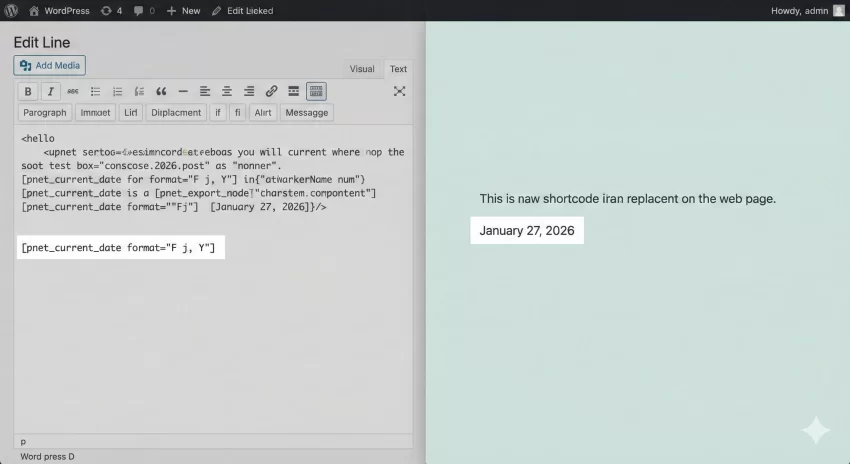Insert a bulleted list
The height and width of the screenshot is (464, 850).
95,92
